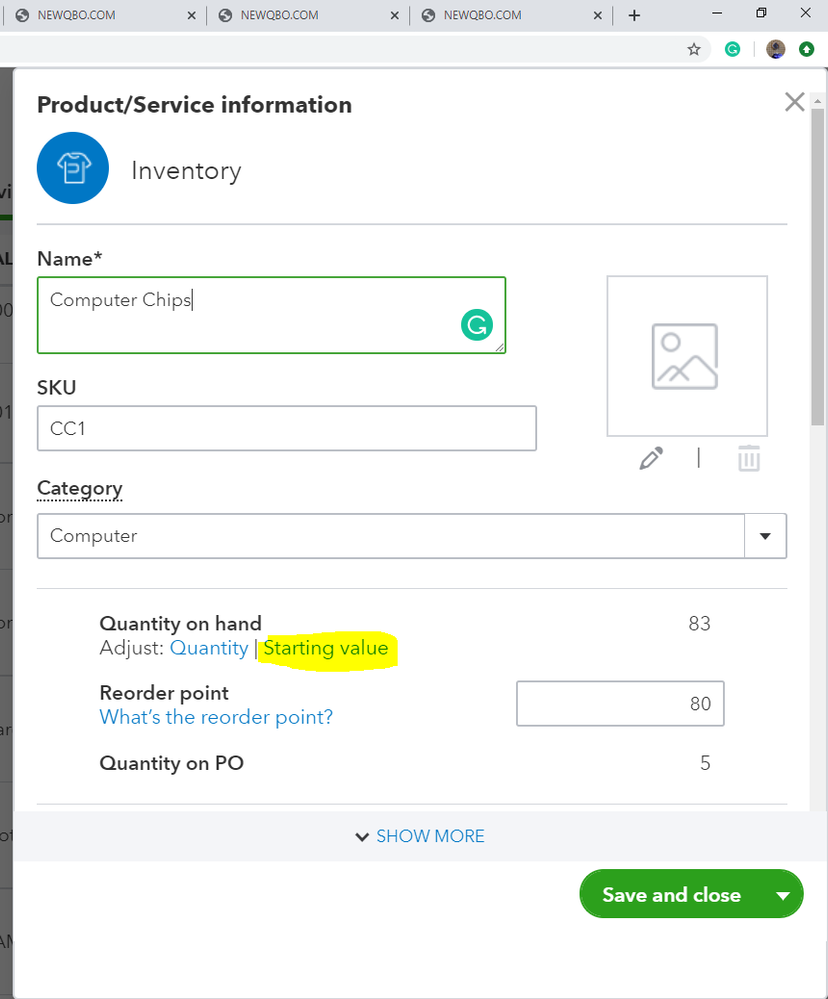This screenshot has height=999, width=828.
Task: Click the Grammarly icon in Name field
Action: pyautogui.click(x=477, y=325)
